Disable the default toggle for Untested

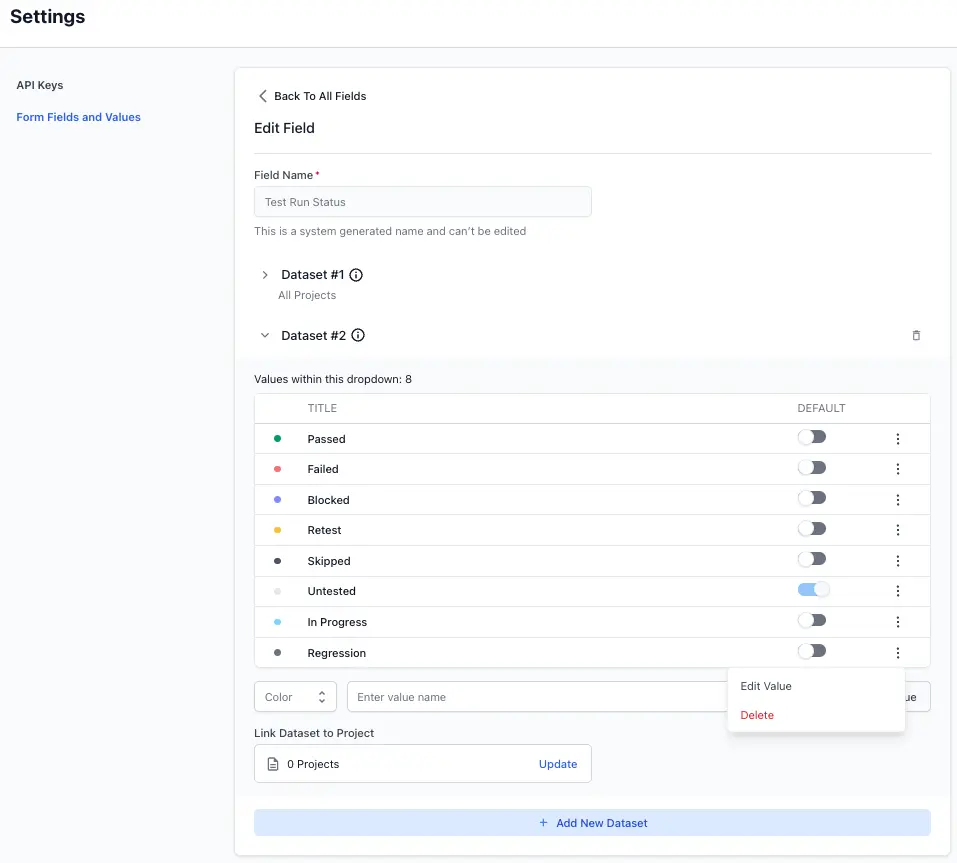[x=812, y=590]
